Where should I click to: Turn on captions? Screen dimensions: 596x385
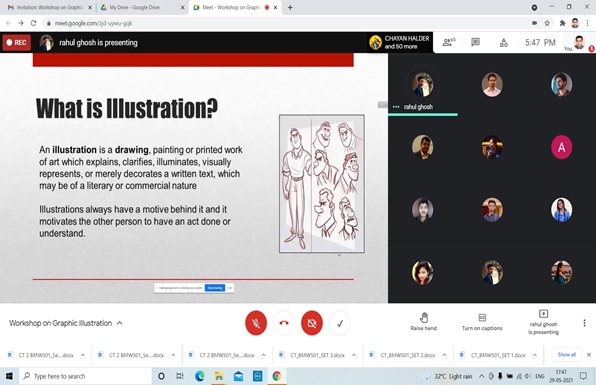tap(482, 322)
